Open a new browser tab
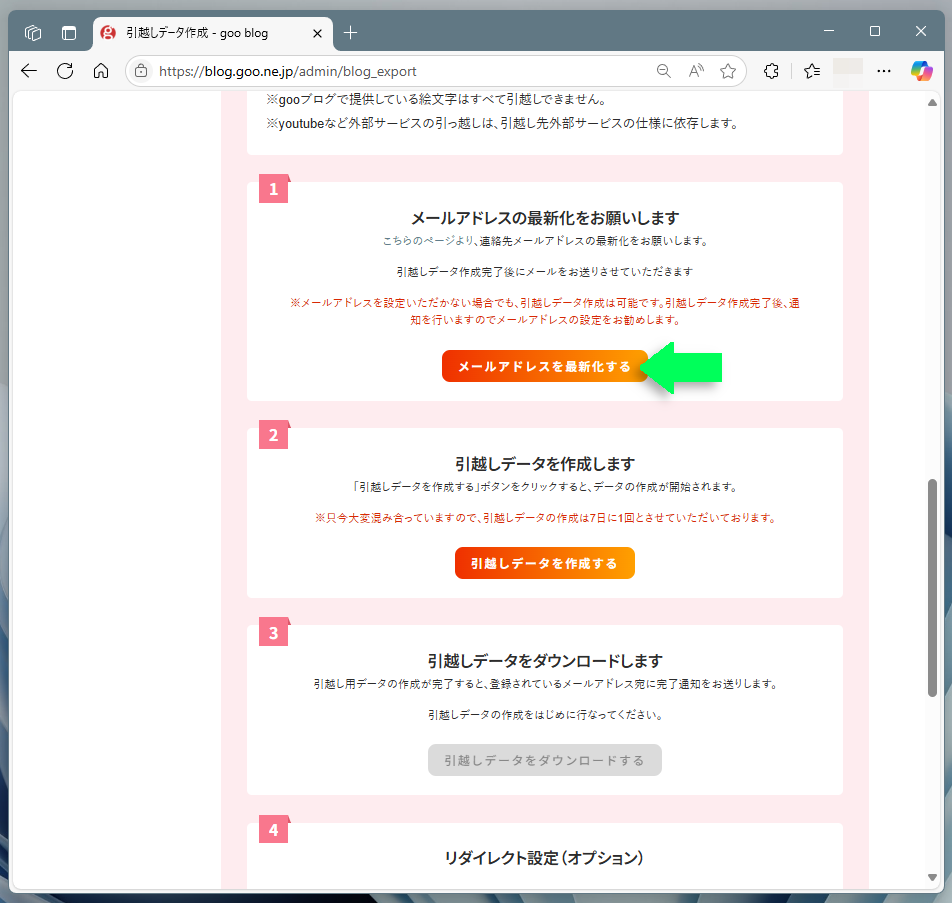Image resolution: width=952 pixels, height=903 pixels. pos(350,33)
